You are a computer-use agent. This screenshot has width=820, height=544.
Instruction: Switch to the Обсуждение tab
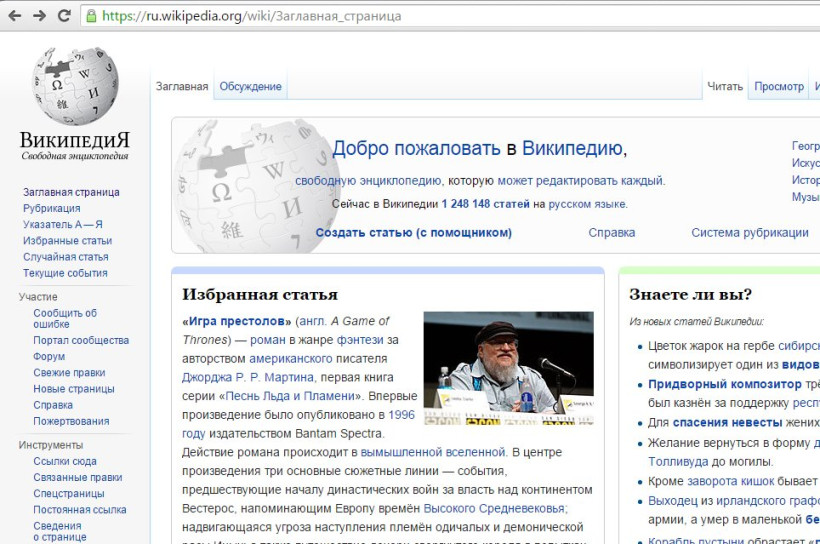[250, 87]
